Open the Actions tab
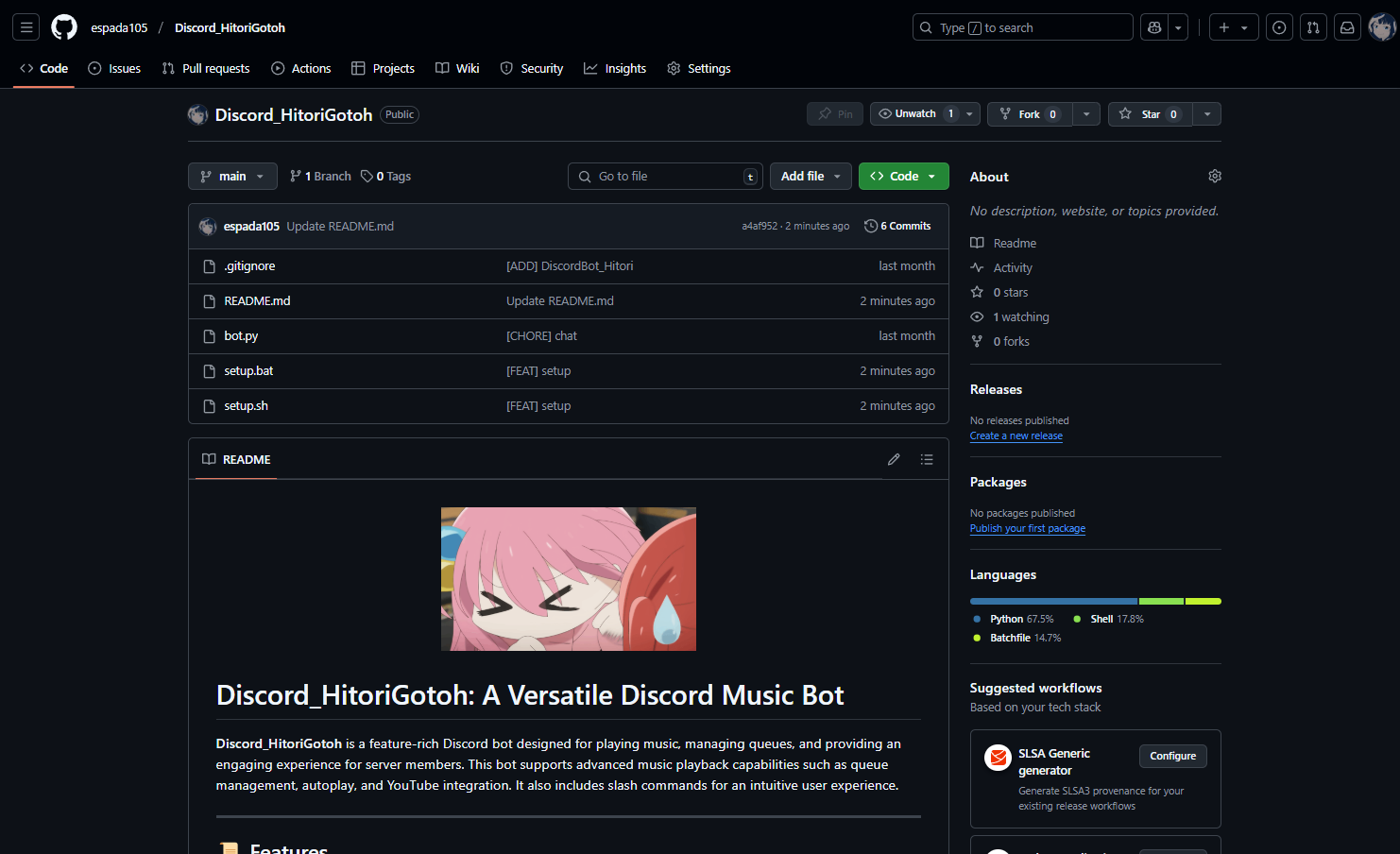The width and height of the screenshot is (1400, 854). pyautogui.click(x=300, y=68)
